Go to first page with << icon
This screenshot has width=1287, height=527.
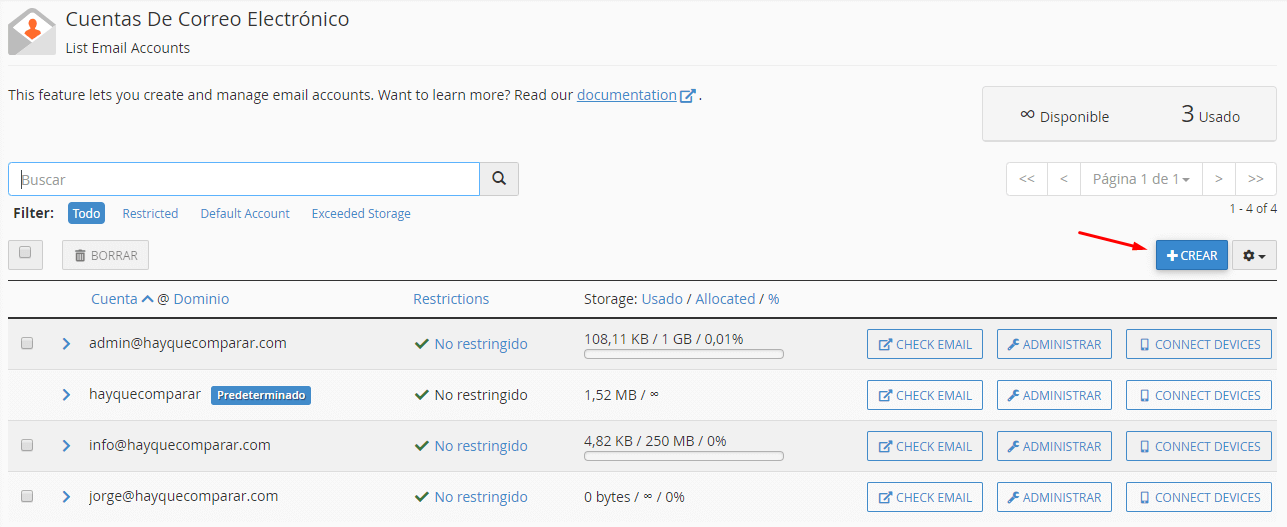pos(1027,179)
